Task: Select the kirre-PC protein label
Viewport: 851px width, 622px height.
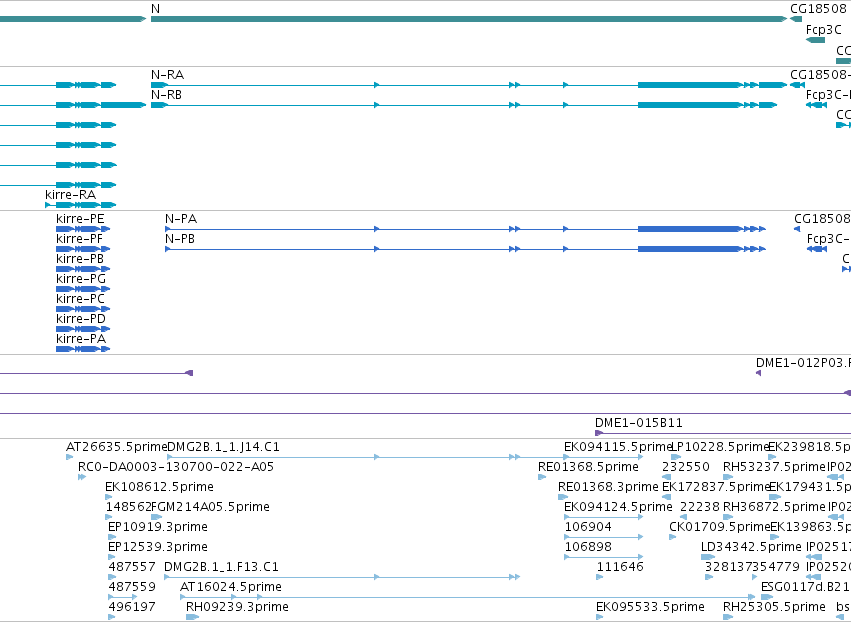Action: click(x=80, y=299)
